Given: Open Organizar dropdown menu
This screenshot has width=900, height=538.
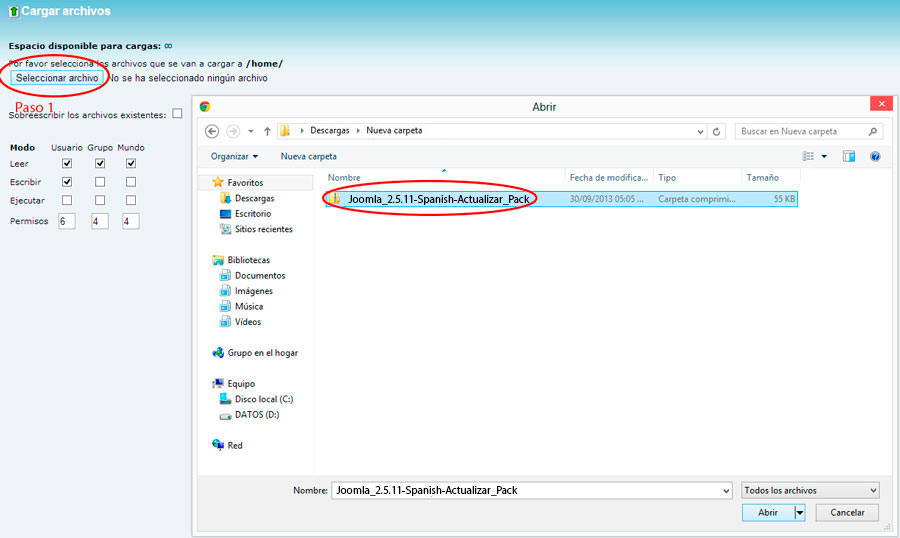Looking at the screenshot, I should [234, 157].
